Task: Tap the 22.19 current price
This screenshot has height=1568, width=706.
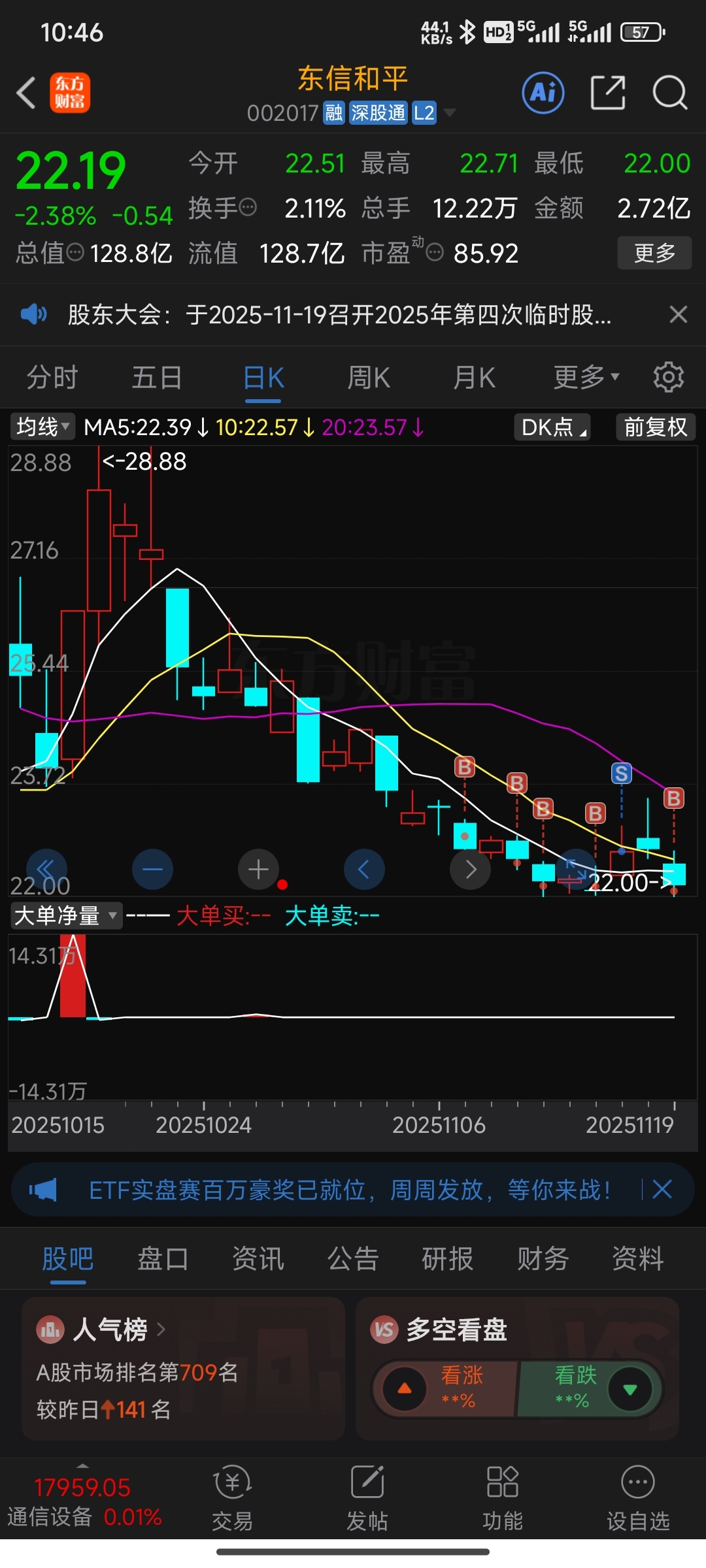Action: (71, 171)
